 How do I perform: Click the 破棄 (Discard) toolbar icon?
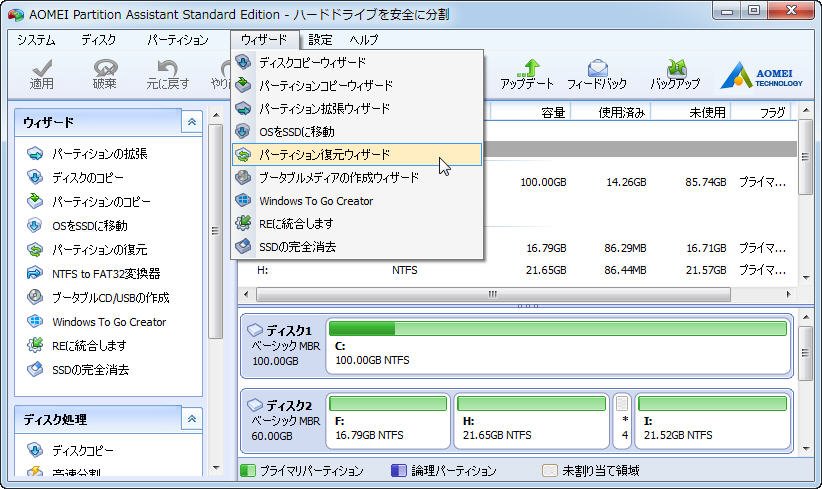pos(105,74)
